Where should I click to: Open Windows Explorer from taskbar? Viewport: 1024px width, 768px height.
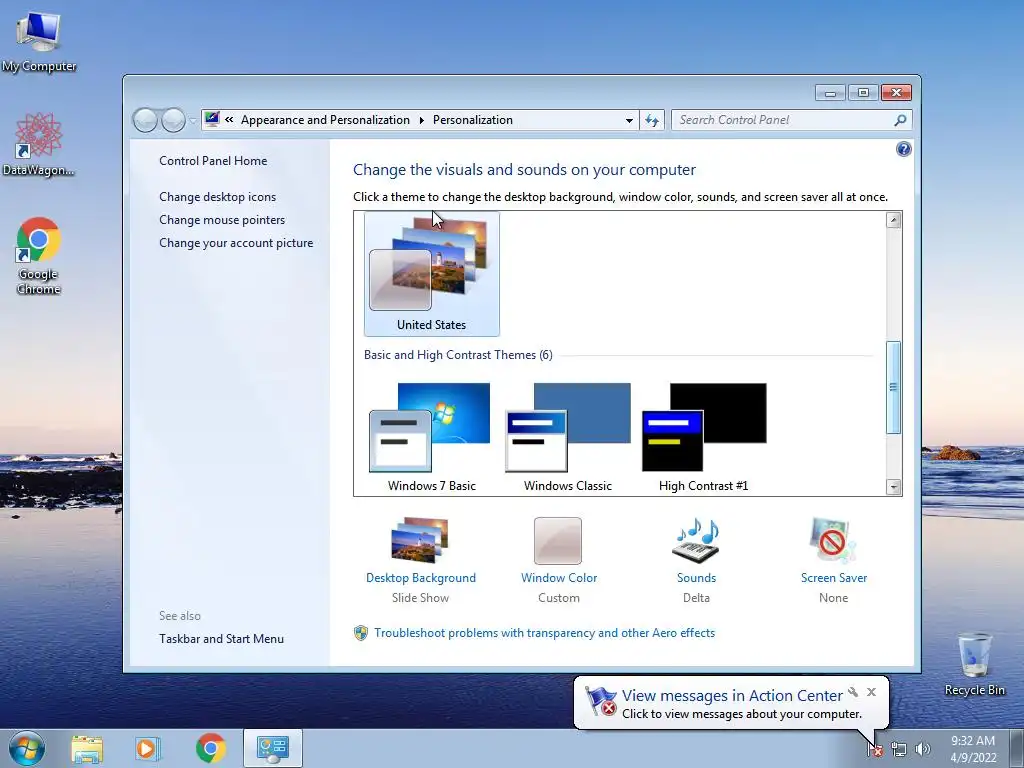87,749
